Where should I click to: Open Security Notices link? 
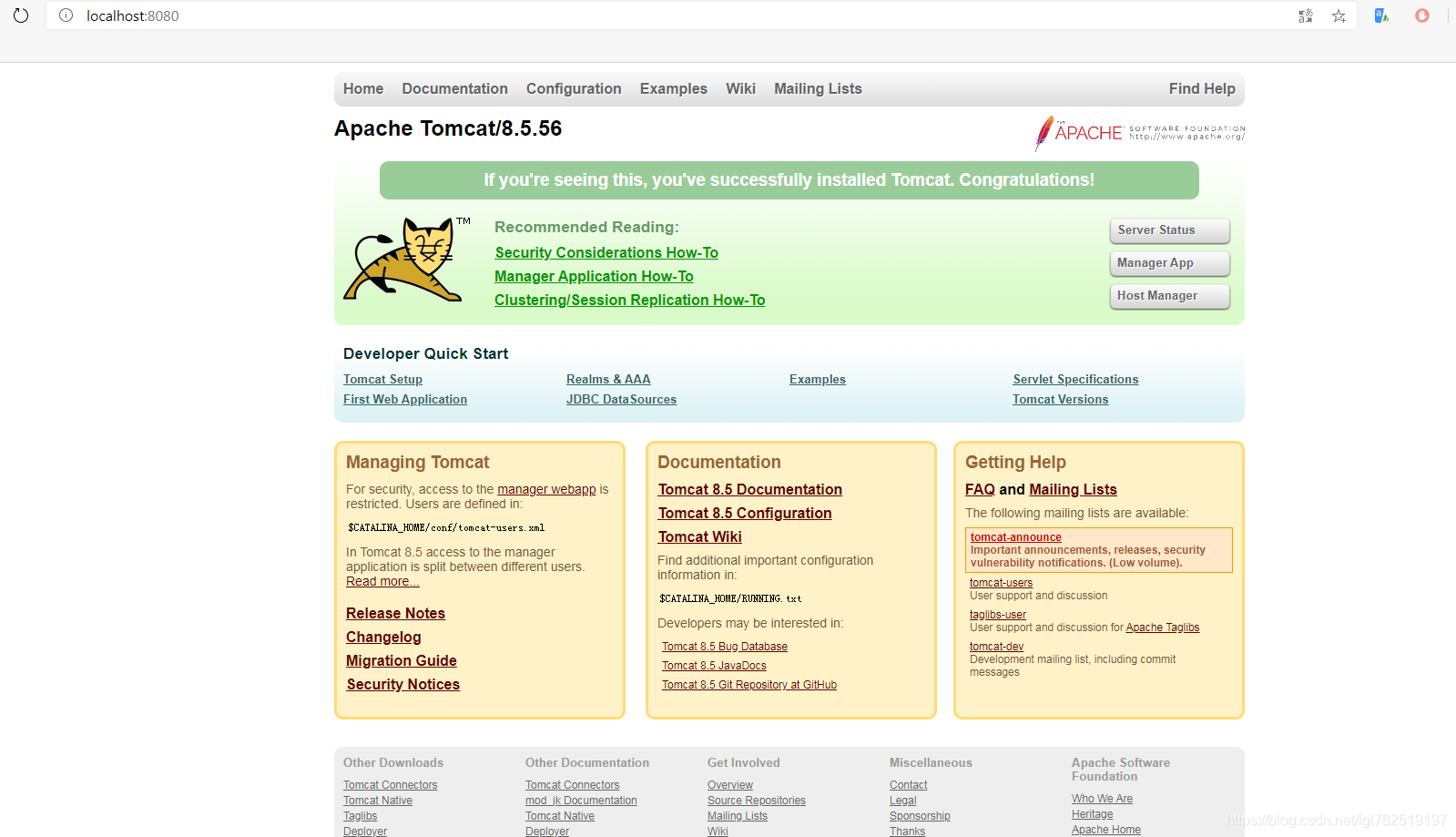tap(402, 684)
